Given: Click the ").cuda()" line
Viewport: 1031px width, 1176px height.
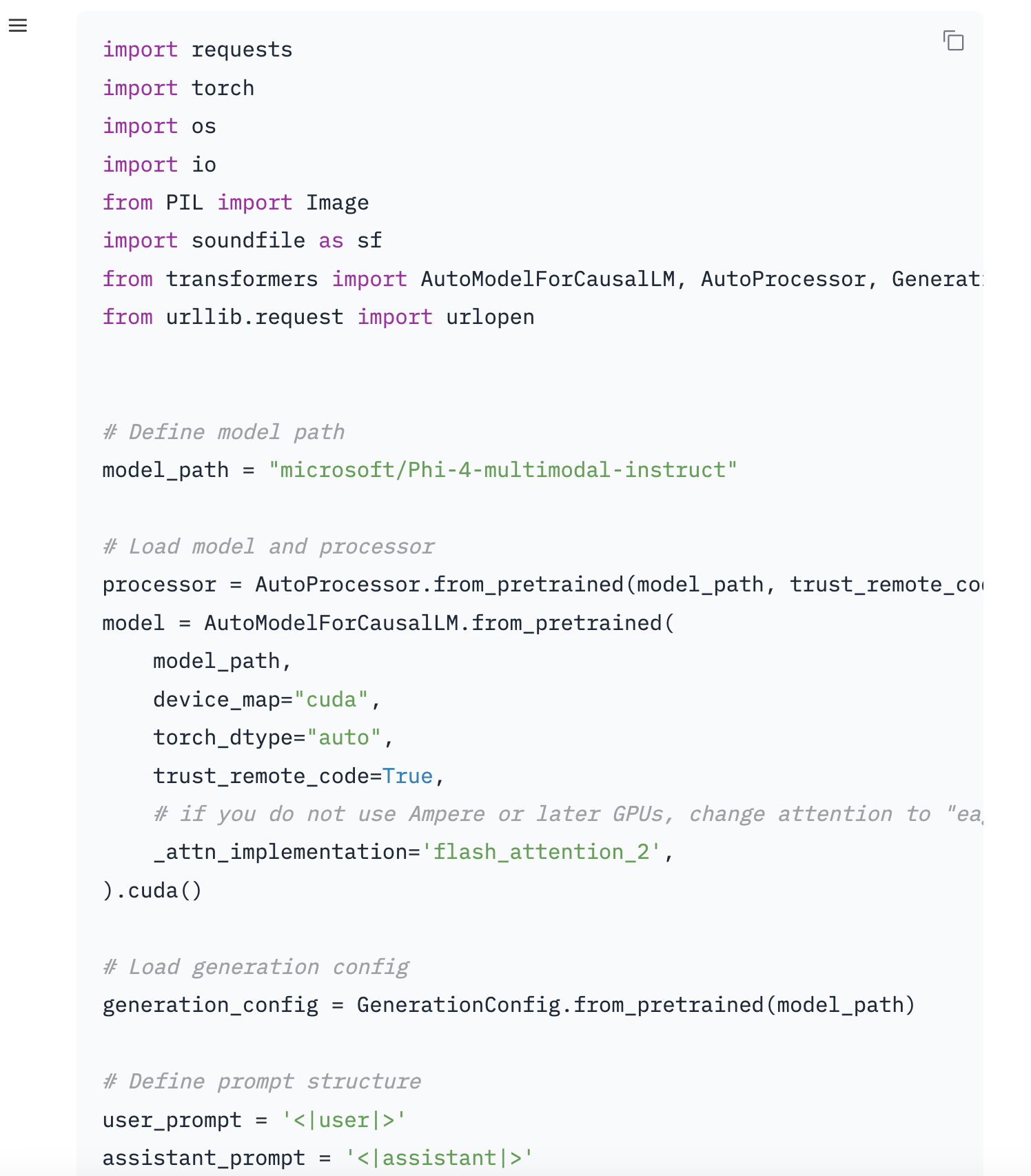Looking at the screenshot, I should click(152, 891).
